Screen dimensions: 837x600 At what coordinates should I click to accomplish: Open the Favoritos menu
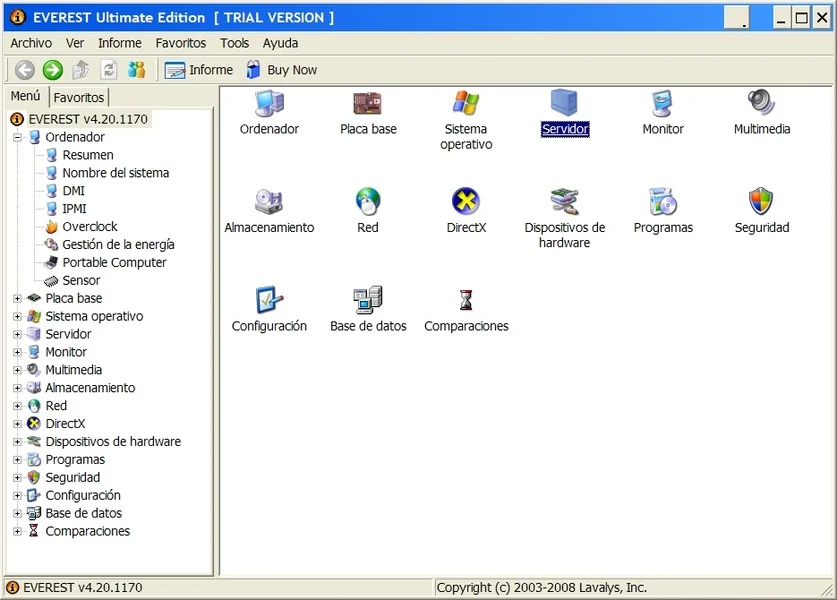pyautogui.click(x=180, y=43)
